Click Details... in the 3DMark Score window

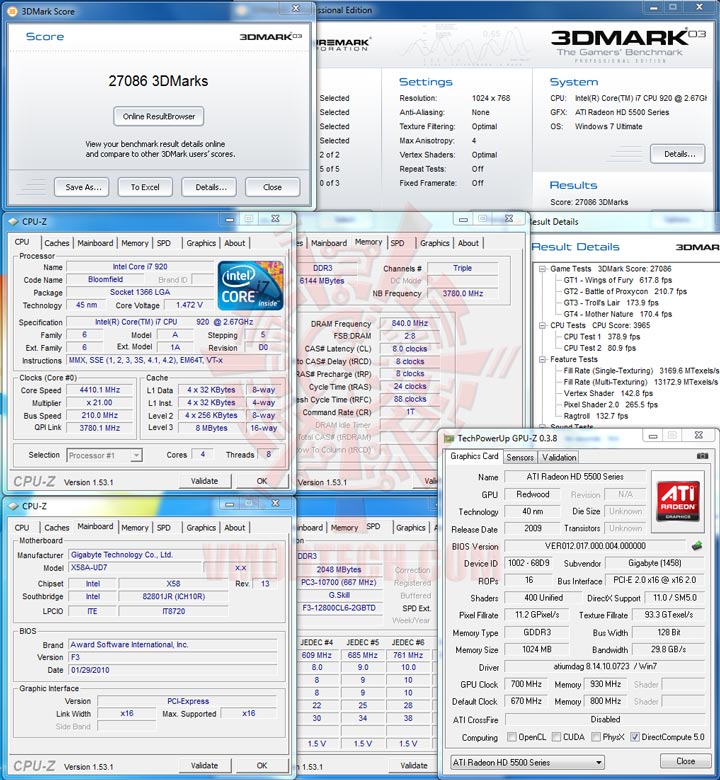[210, 187]
